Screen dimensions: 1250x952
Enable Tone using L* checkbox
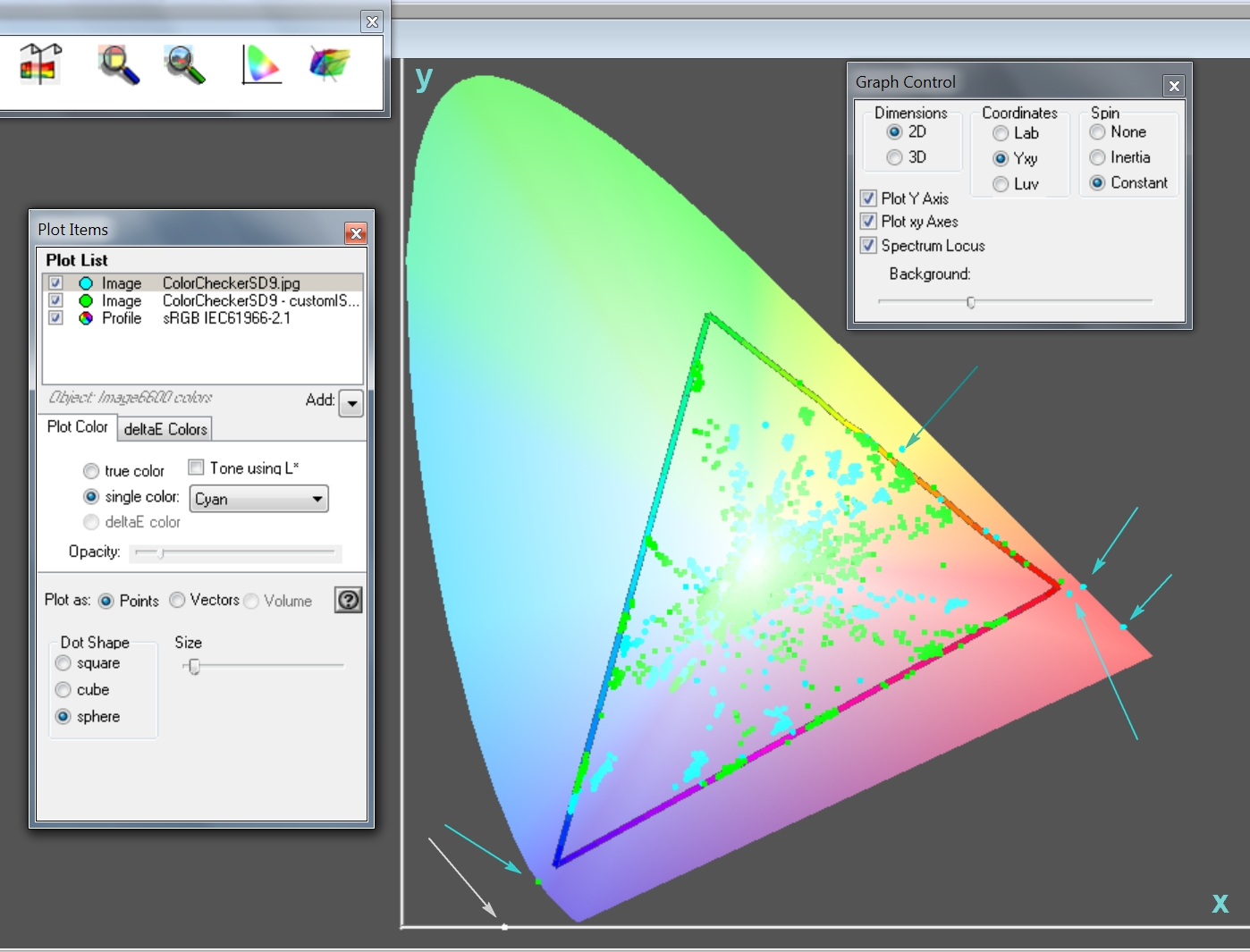pos(197,468)
